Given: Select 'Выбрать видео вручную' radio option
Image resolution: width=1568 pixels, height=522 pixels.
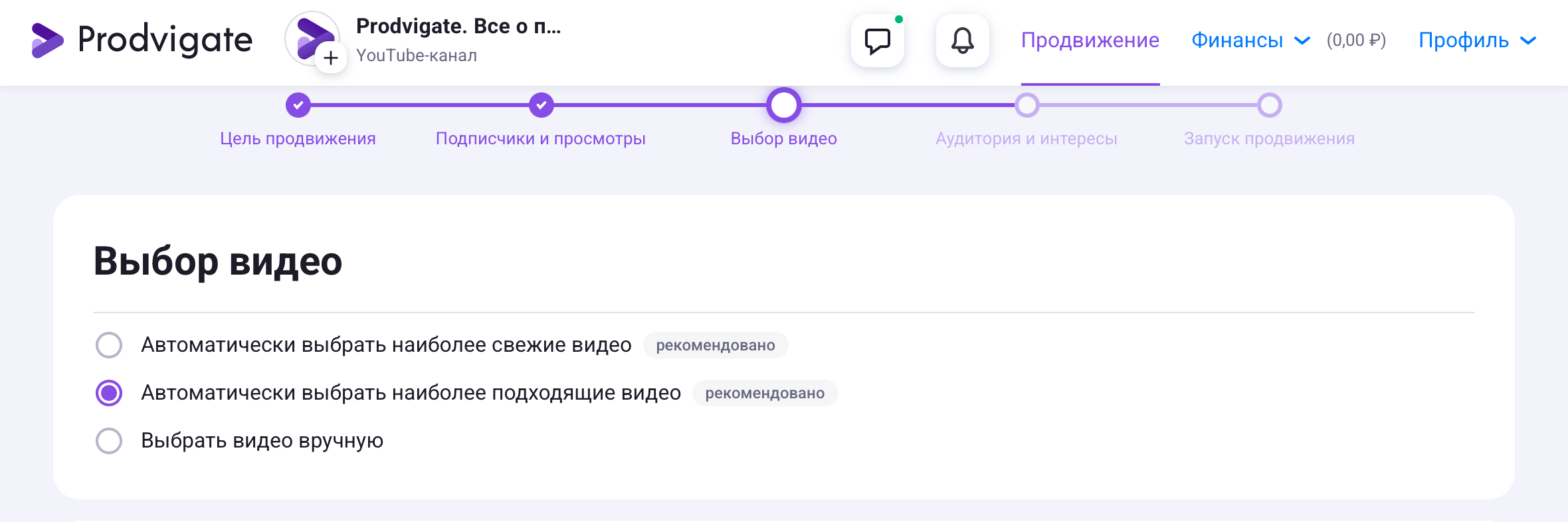Looking at the screenshot, I should click(109, 441).
